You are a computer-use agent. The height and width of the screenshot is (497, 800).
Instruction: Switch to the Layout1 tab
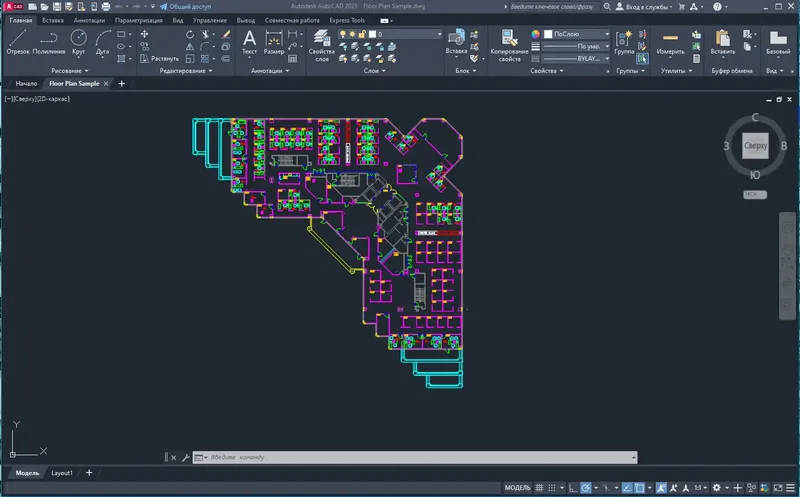[62, 473]
